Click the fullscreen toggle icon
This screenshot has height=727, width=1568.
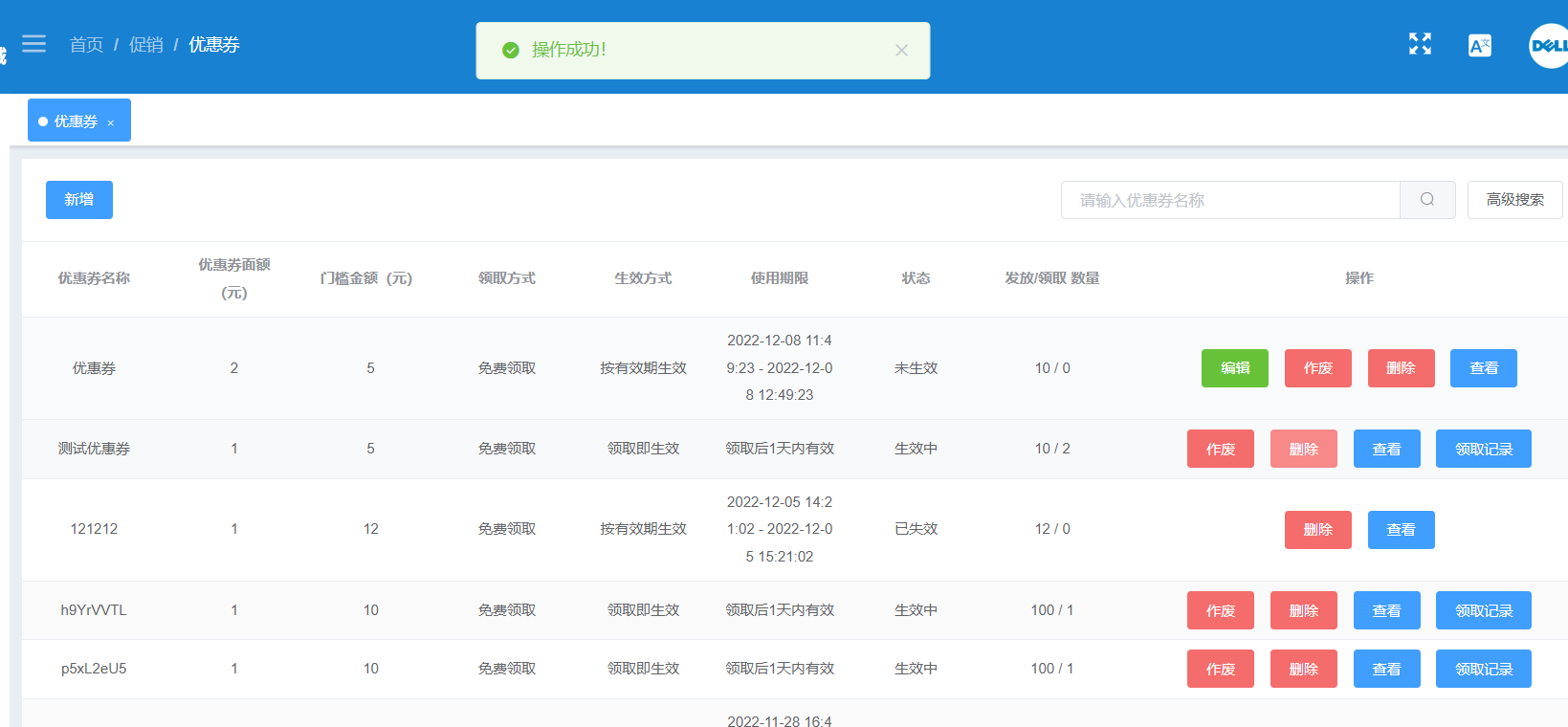[x=1420, y=44]
